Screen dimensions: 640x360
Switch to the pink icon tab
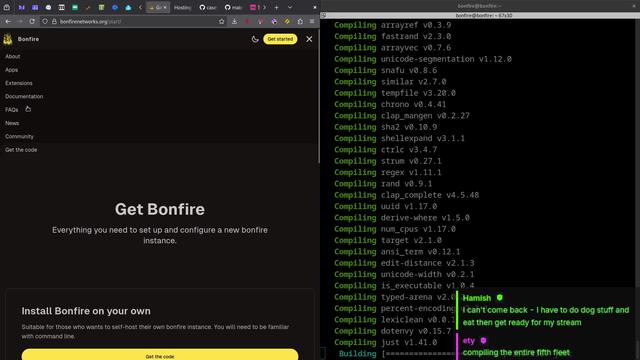click(x=255, y=7)
